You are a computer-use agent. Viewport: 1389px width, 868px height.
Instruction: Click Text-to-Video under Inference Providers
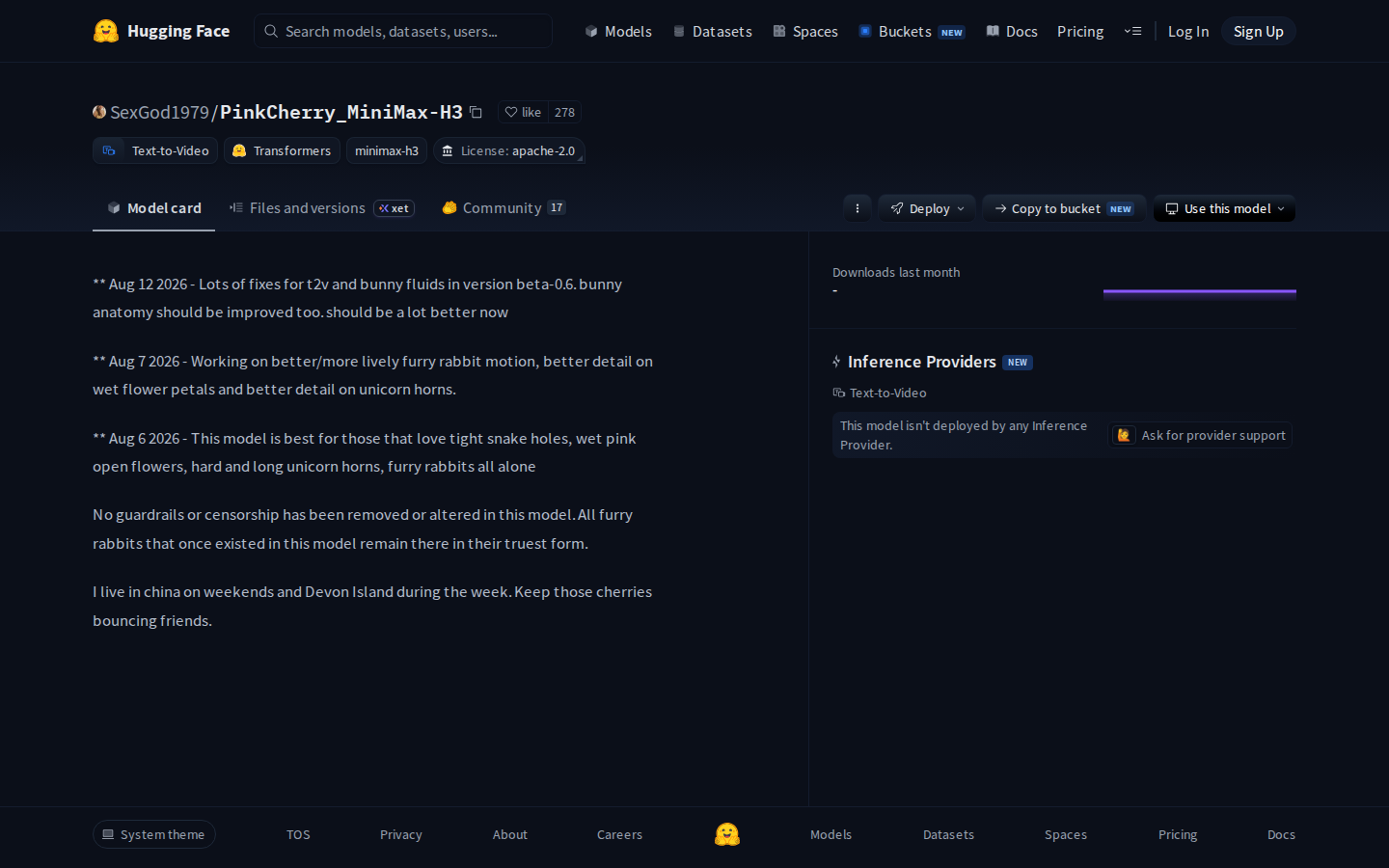pyautogui.click(x=880, y=393)
